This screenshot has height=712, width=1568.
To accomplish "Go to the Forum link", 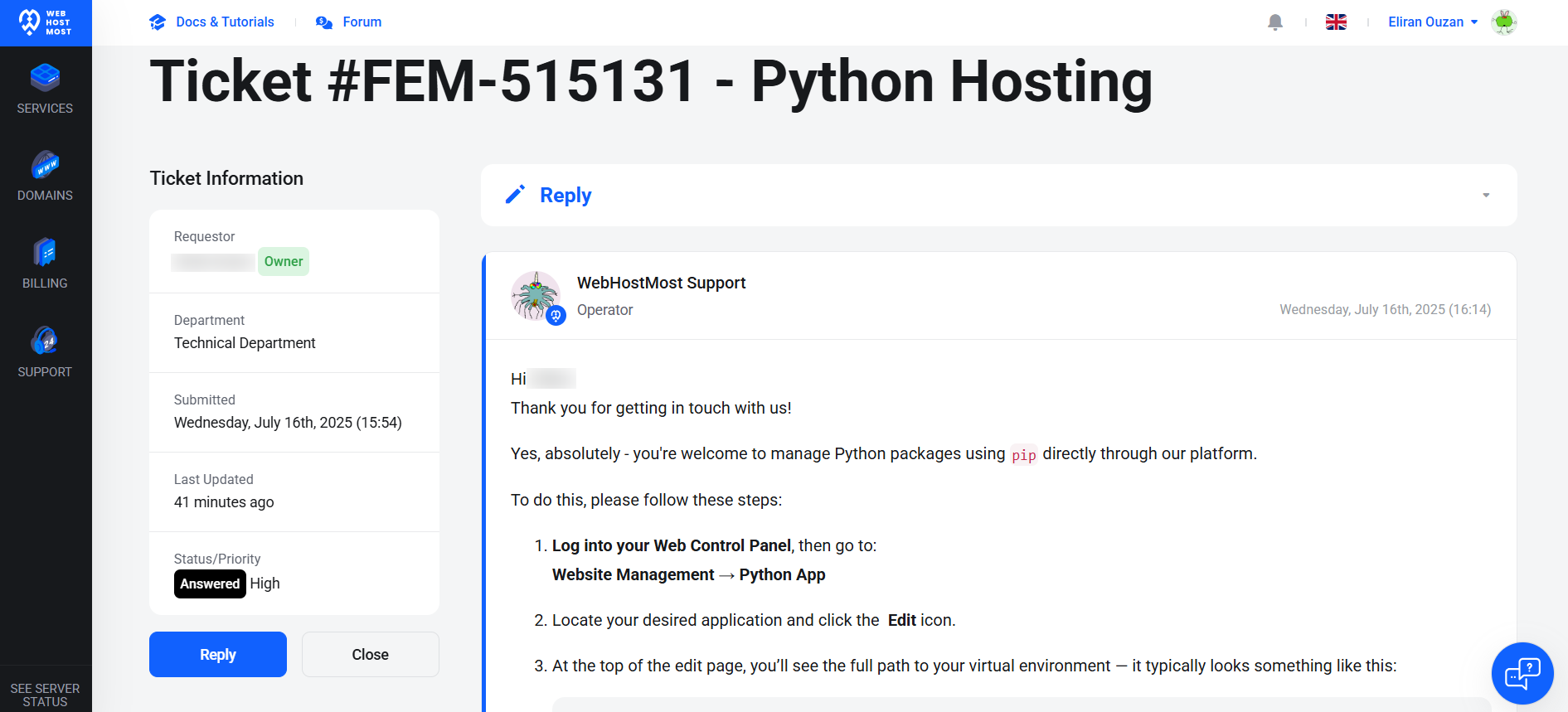I will [x=362, y=22].
